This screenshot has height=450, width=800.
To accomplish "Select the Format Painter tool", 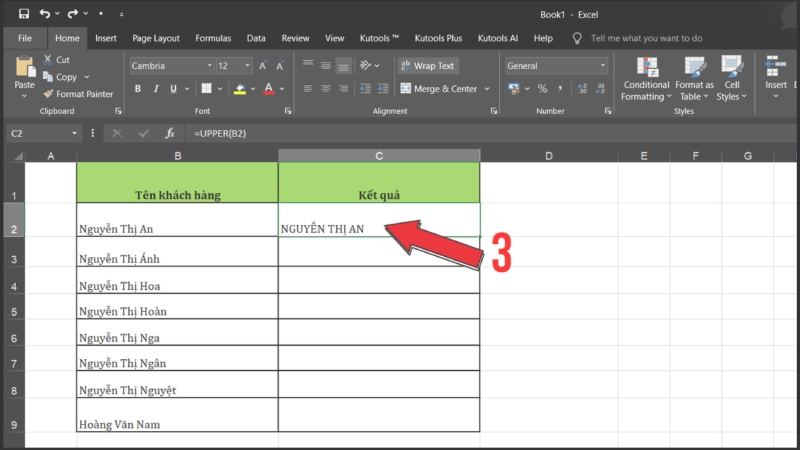I will point(77,94).
